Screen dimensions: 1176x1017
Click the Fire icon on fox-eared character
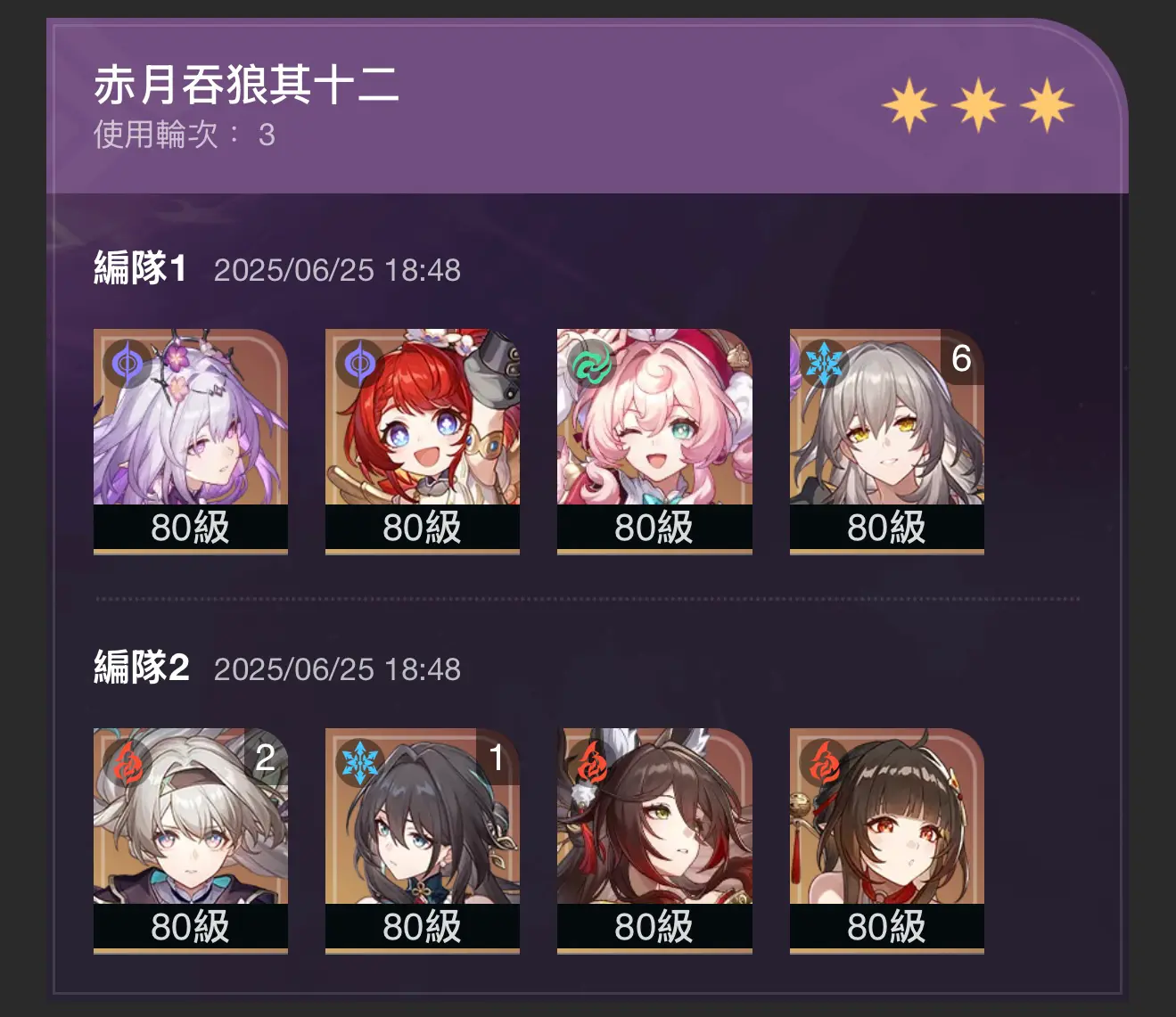[591, 763]
